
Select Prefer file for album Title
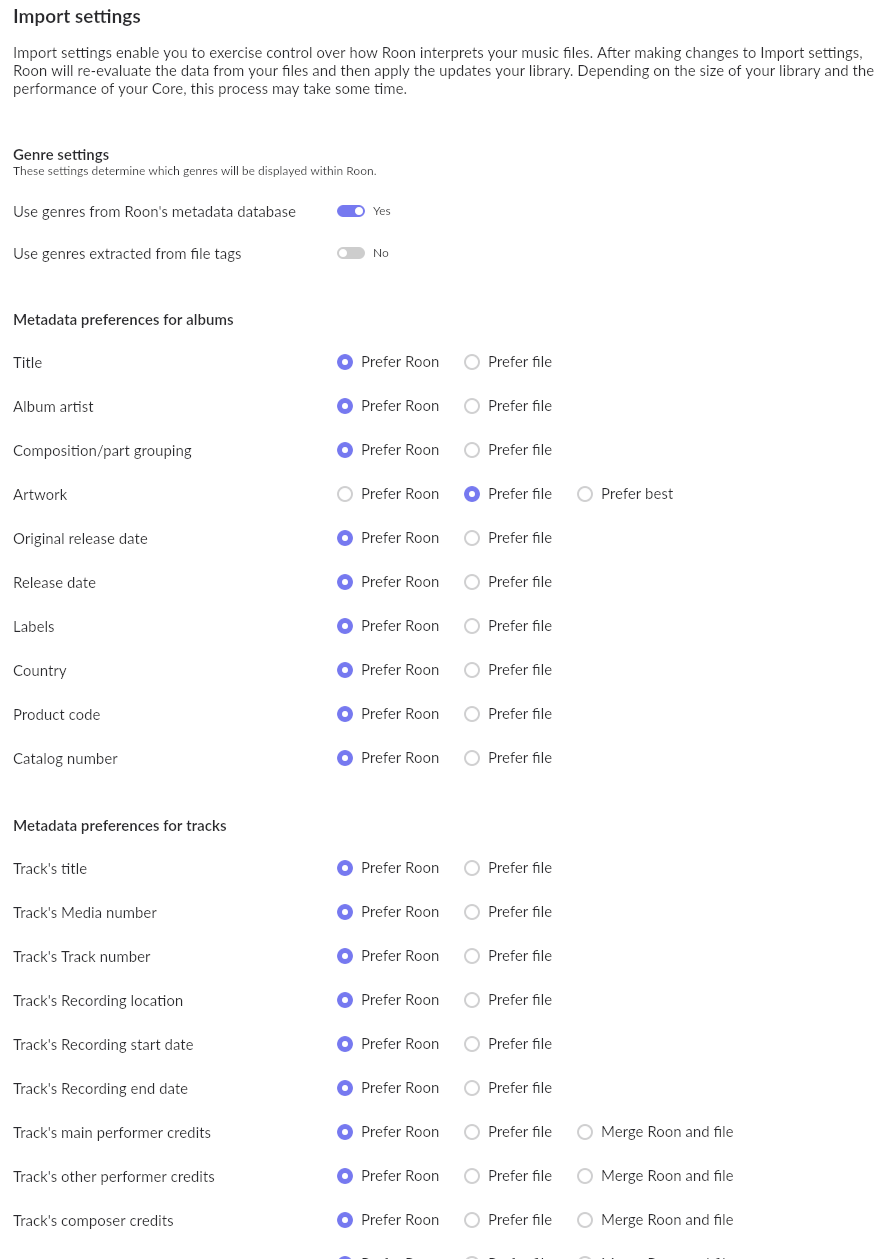[x=472, y=362]
